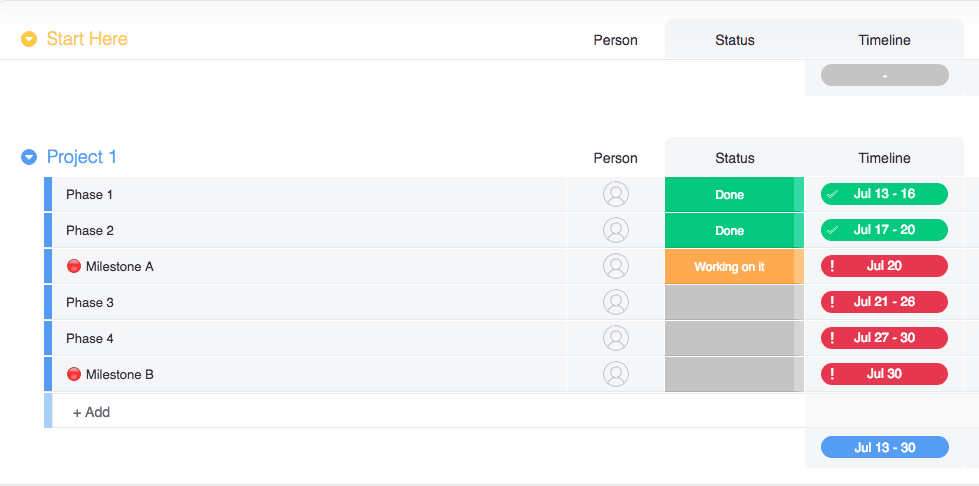Image resolution: width=979 pixels, height=486 pixels.
Task: Set status in Phase 4 empty cell
Action: (x=734, y=339)
